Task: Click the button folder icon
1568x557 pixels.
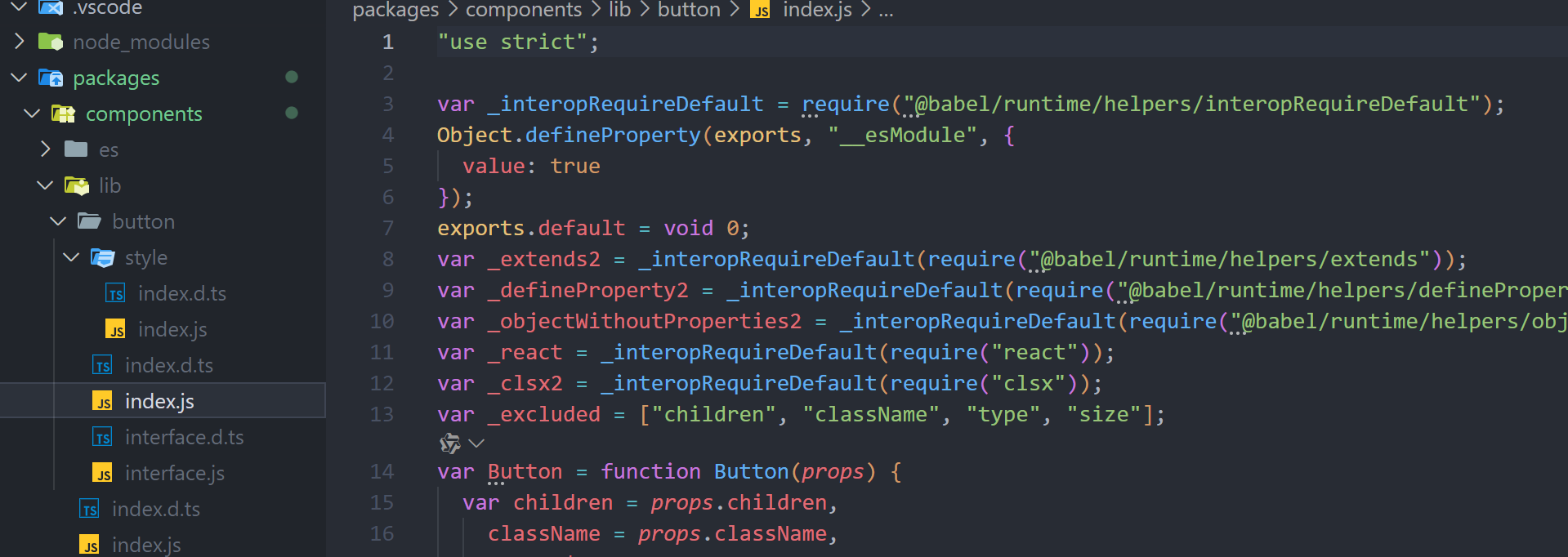Action: [x=89, y=221]
